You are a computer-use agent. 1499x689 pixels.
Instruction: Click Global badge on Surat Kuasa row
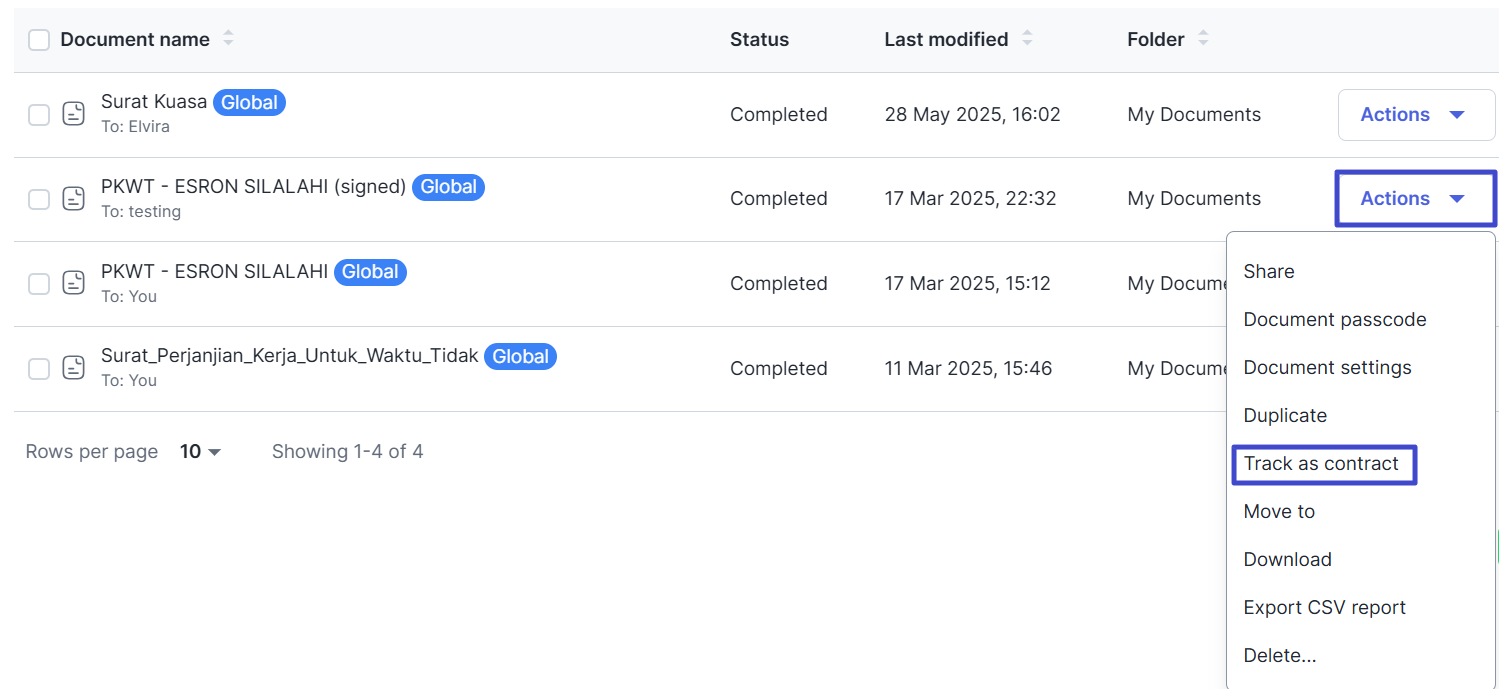[249, 102]
